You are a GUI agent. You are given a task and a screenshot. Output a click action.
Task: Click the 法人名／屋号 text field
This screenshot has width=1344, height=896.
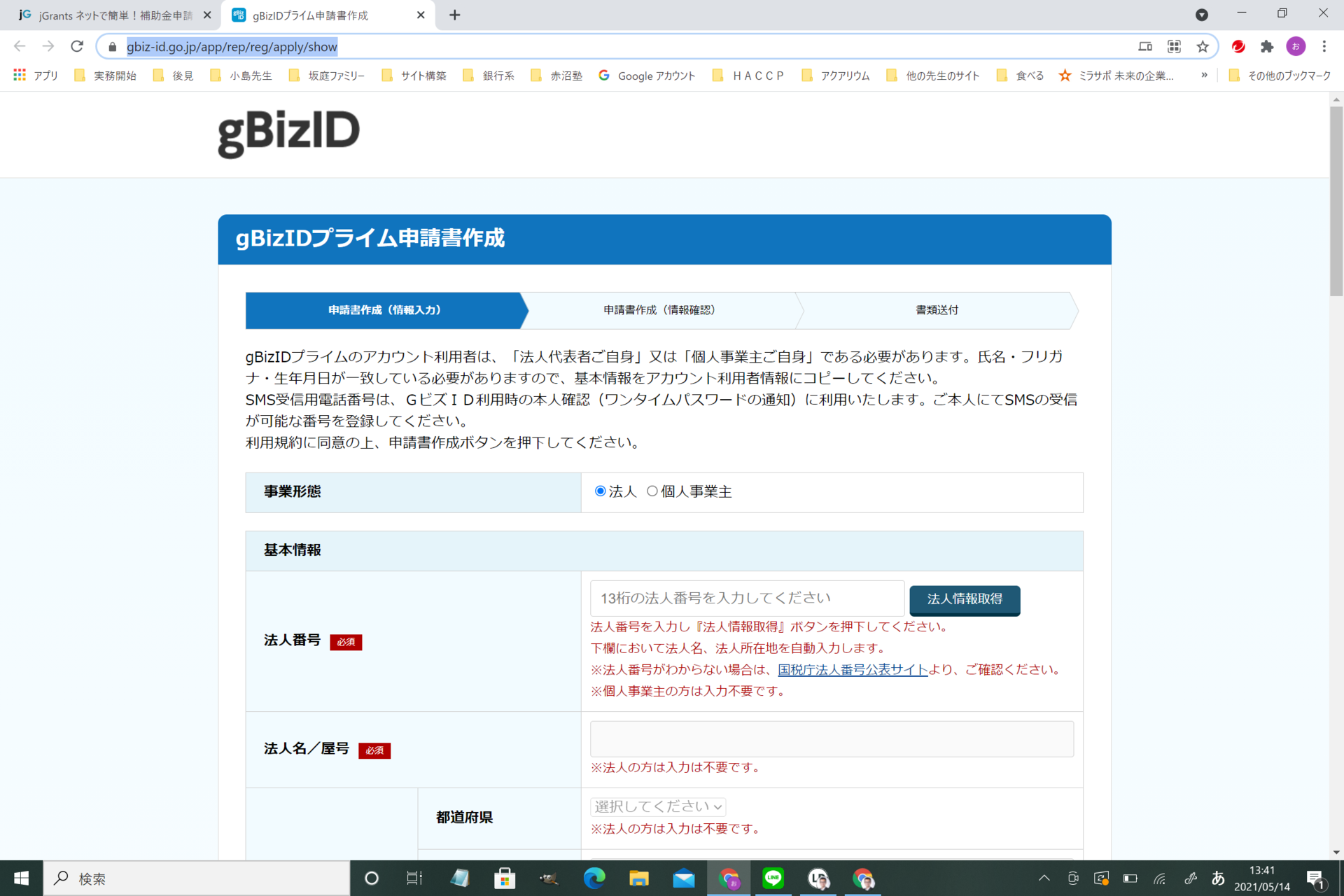pos(832,739)
